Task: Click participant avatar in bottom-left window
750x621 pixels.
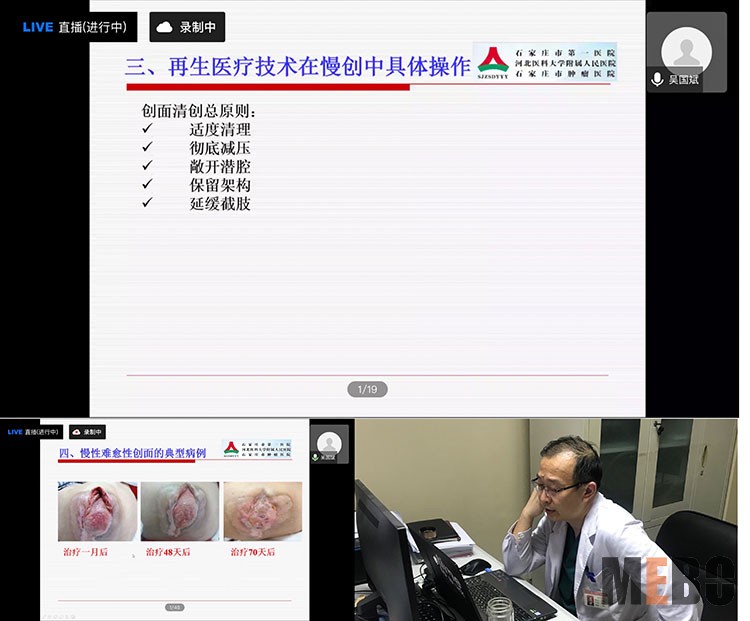Action: pos(328,443)
